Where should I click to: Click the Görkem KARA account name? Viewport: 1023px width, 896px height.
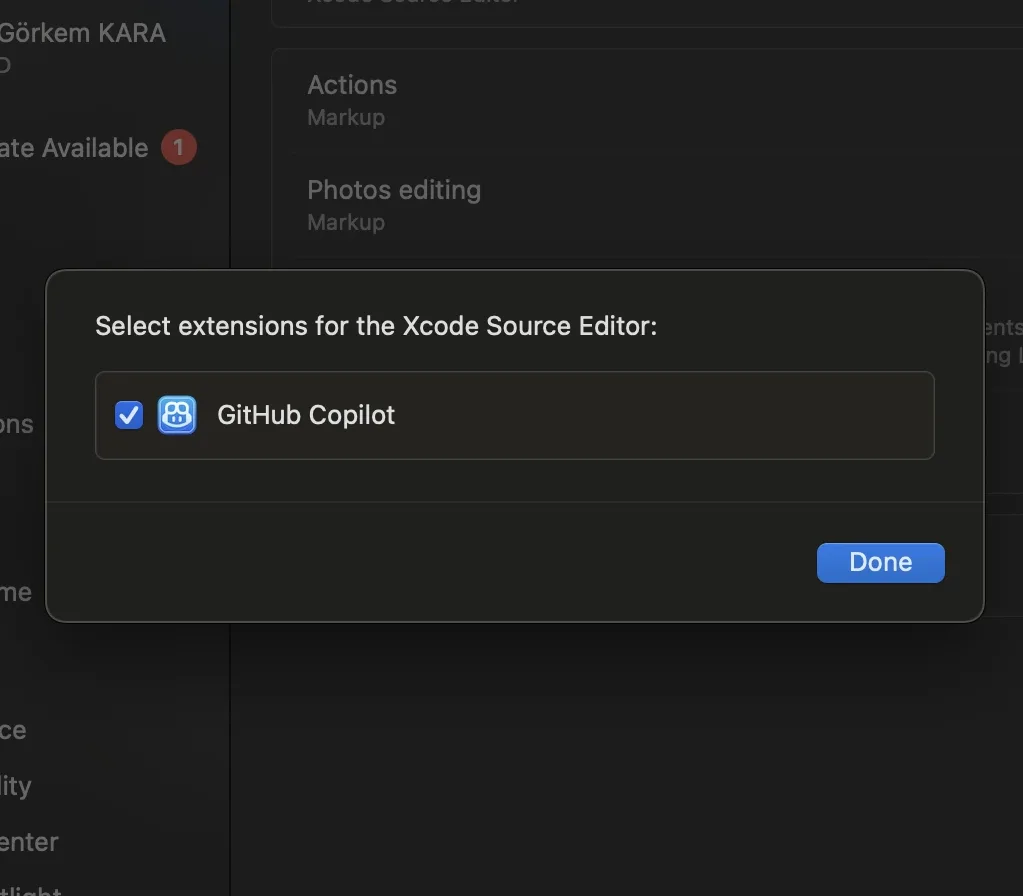pyautogui.click(x=83, y=33)
